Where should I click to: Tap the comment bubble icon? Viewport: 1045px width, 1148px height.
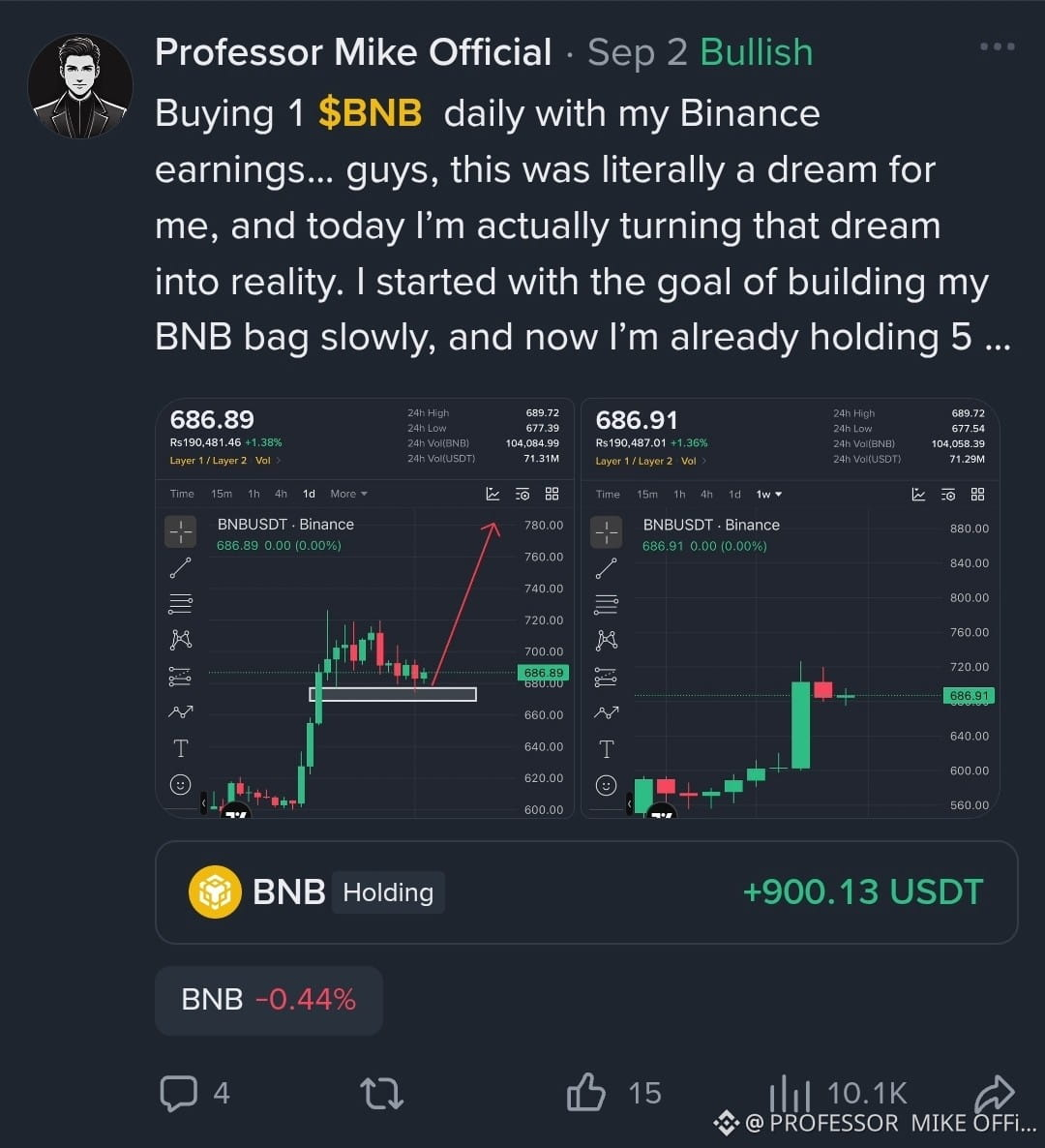click(x=179, y=1093)
